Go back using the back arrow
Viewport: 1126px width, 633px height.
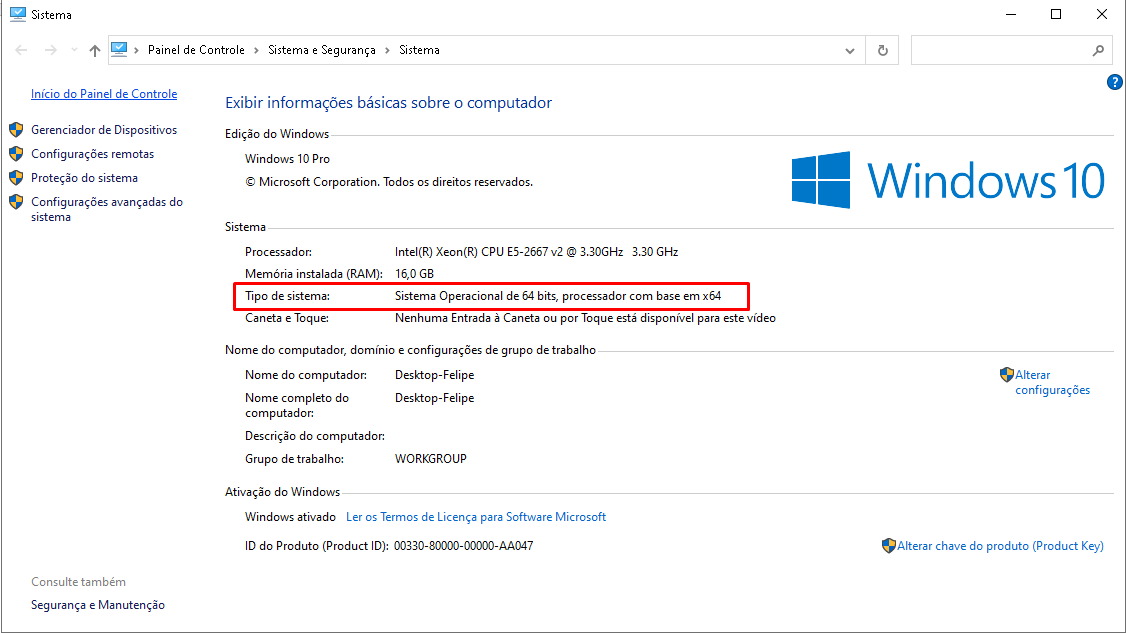click(21, 50)
